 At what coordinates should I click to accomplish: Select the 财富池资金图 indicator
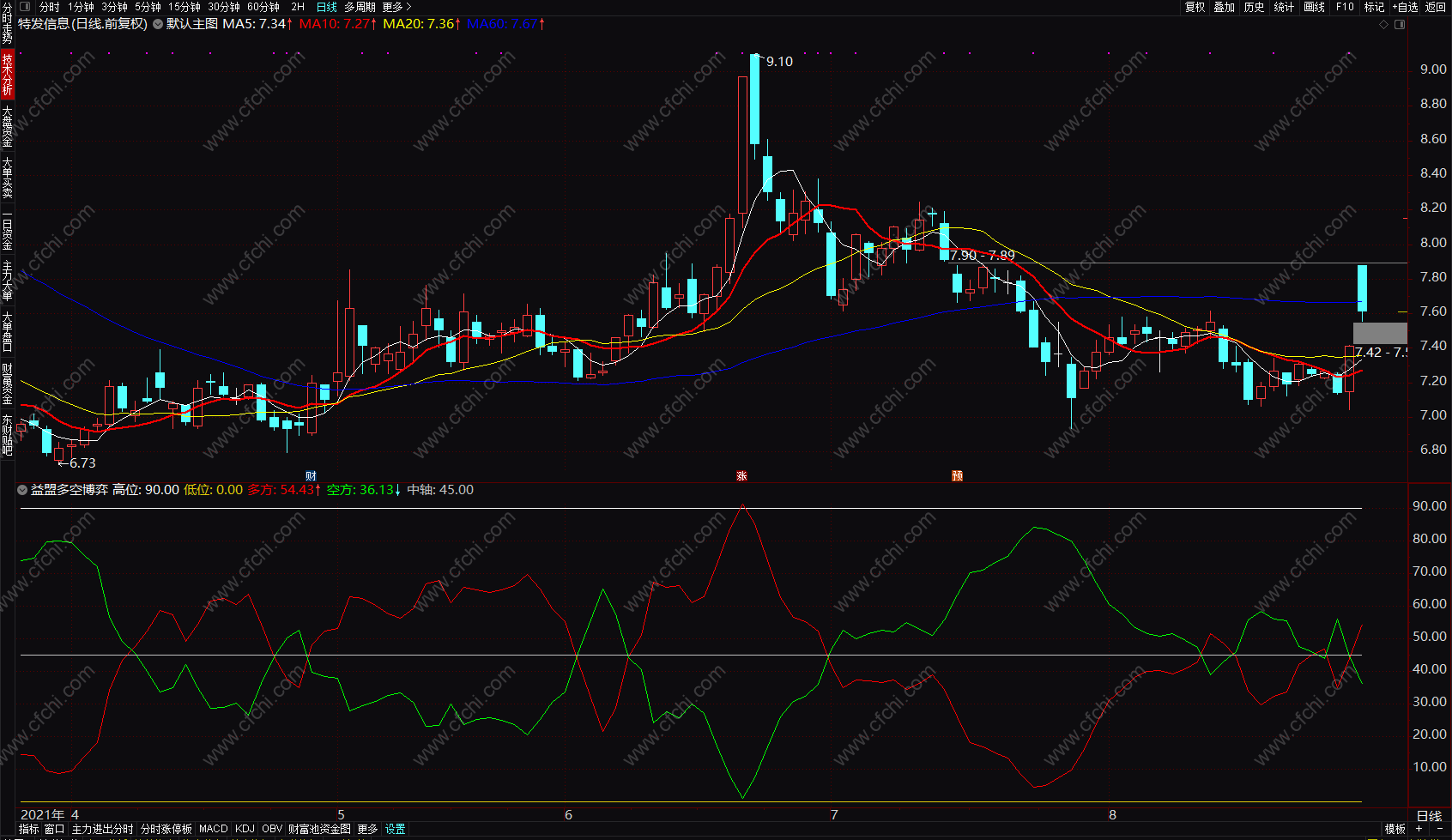[x=319, y=829]
